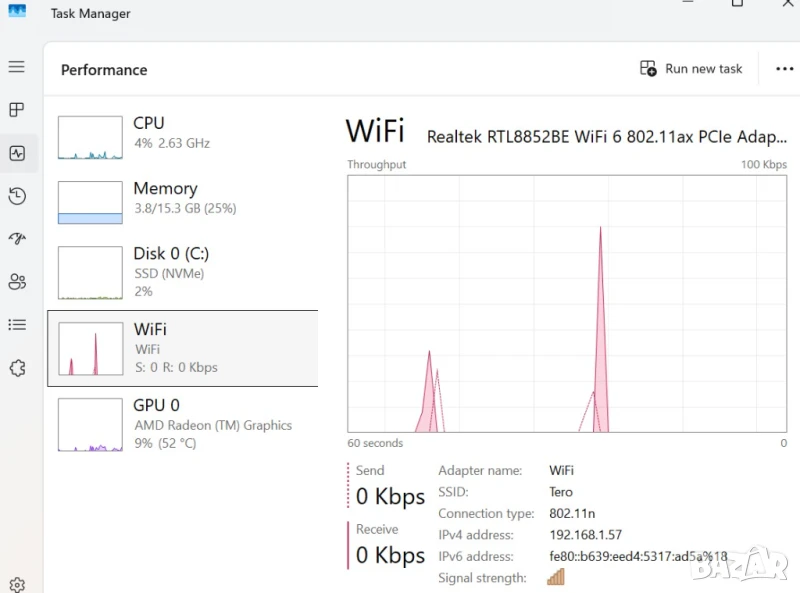The image size is (800, 593).
Task: Click the WiFi throughput graph
Action: coord(567,304)
